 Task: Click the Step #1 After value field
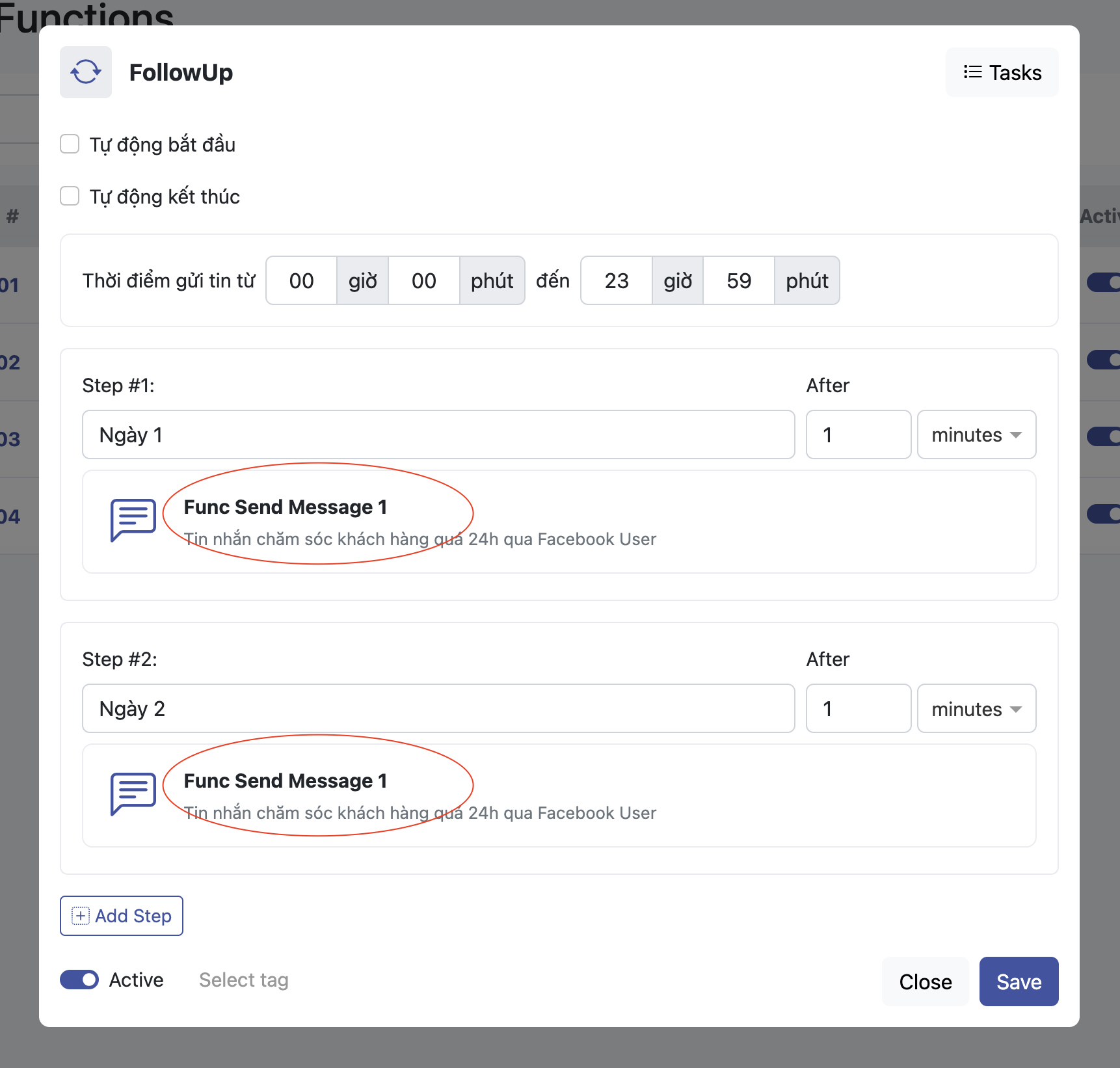coord(858,434)
